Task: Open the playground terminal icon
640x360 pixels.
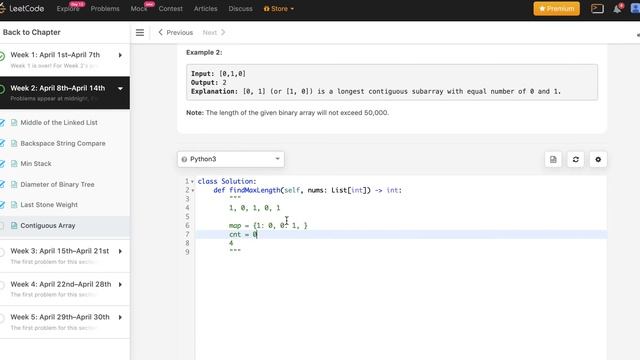Action: coord(597,9)
